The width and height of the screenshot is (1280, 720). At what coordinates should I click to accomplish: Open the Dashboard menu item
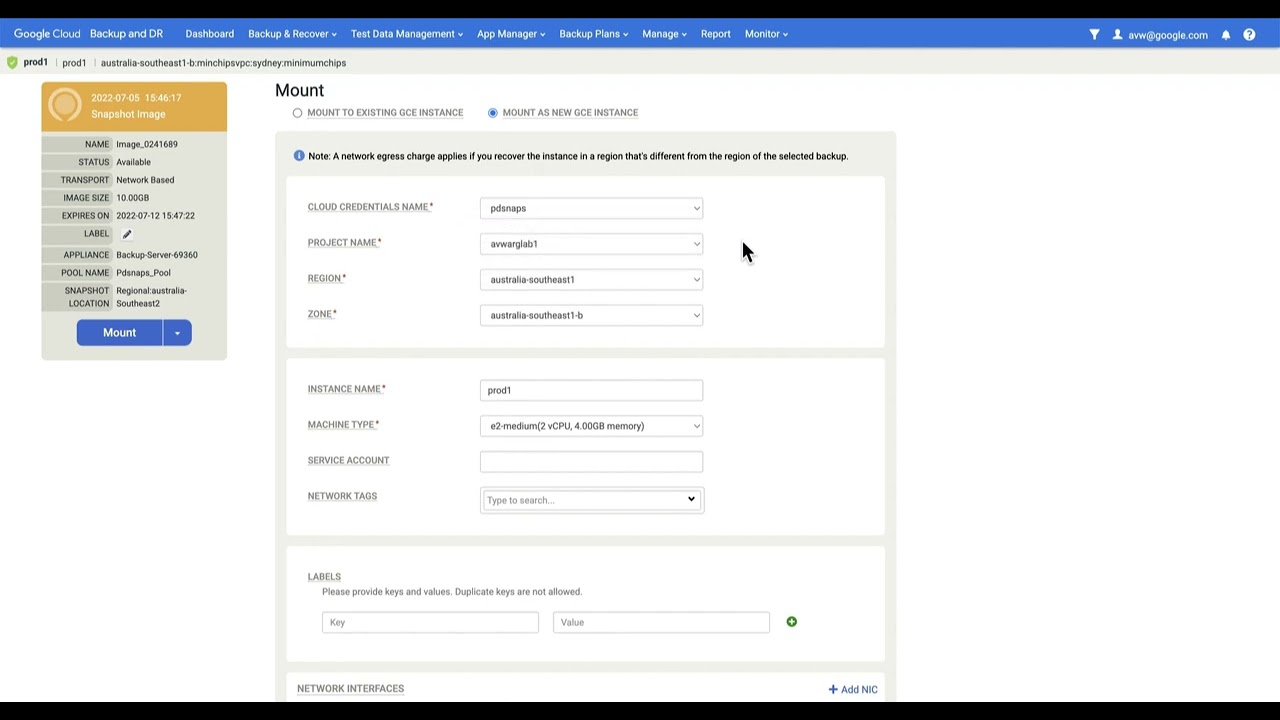tap(210, 34)
